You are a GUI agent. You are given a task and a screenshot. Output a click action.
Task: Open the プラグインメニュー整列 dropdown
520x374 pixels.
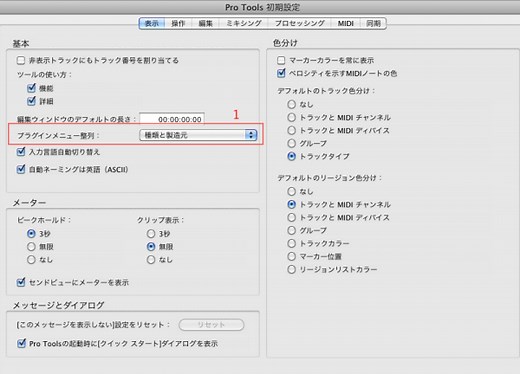point(198,135)
